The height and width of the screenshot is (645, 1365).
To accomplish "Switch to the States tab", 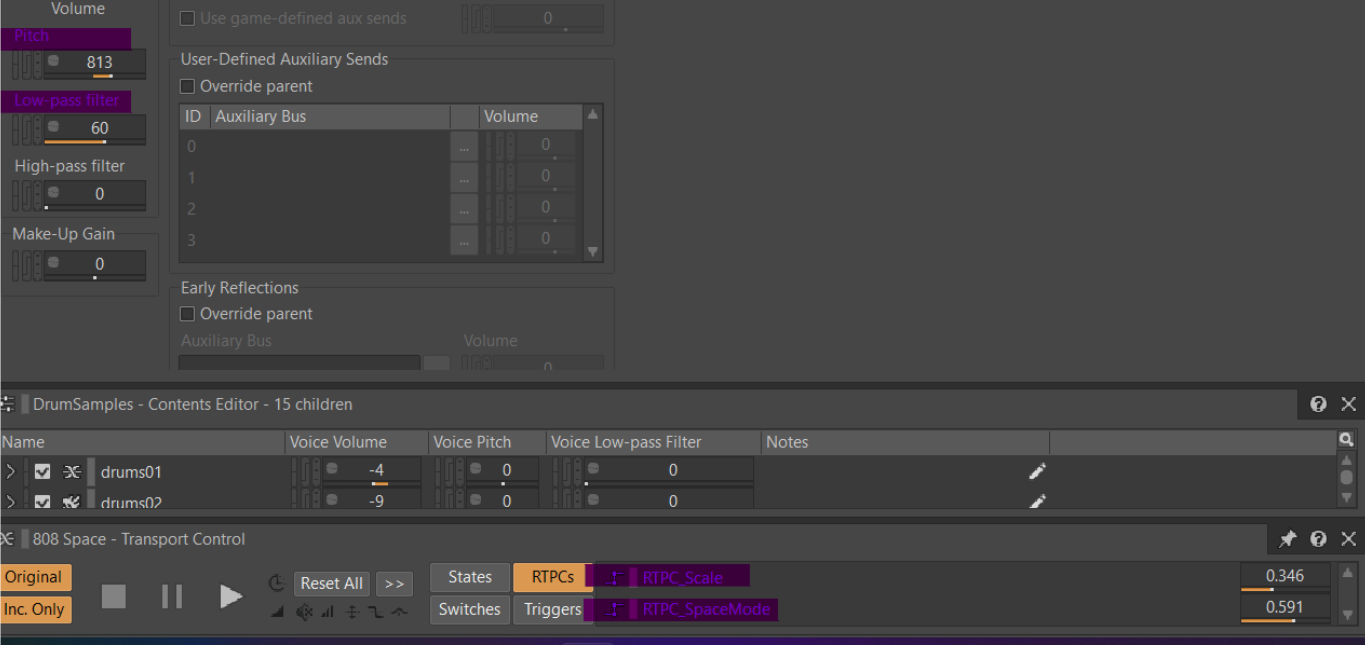I will coord(470,577).
